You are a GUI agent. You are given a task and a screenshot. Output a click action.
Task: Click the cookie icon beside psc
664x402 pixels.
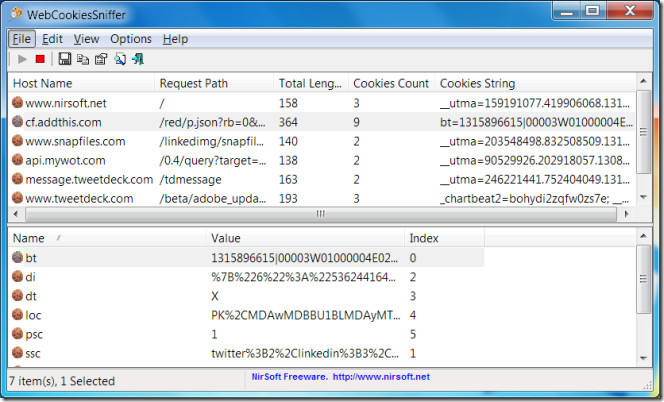tap(17, 333)
